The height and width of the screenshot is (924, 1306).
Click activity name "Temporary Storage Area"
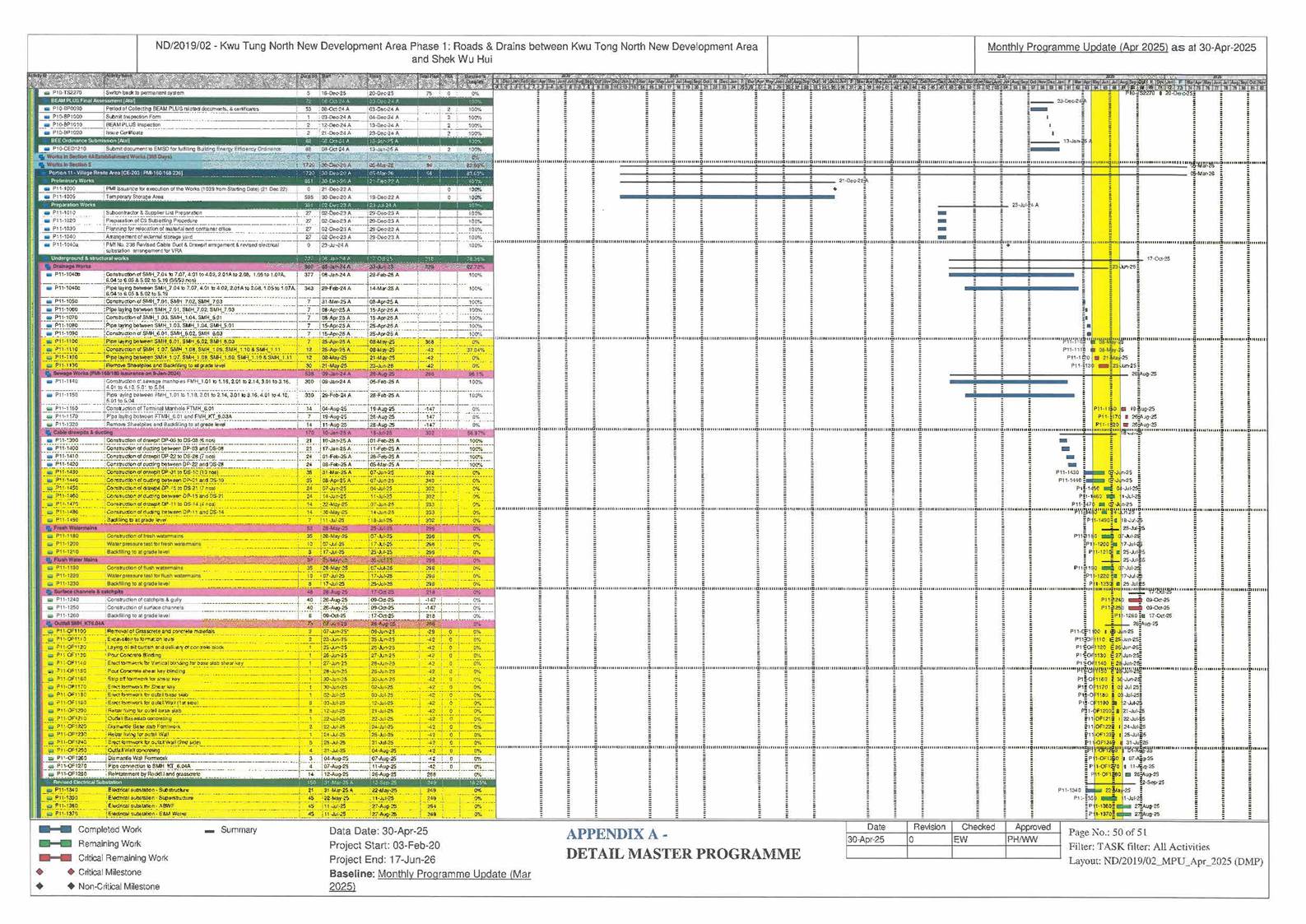[x=134, y=197]
